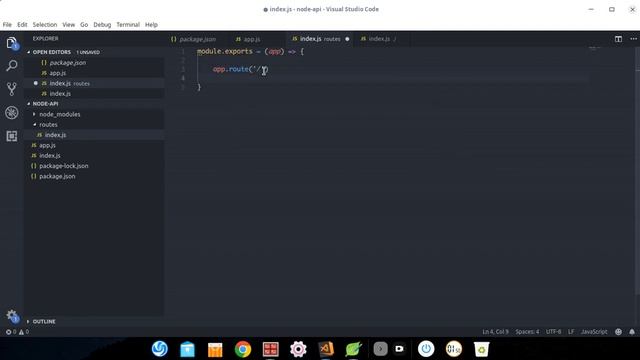This screenshot has height=360, width=640.
Task: Click the Split Editor icon
Action: (x=618, y=39)
